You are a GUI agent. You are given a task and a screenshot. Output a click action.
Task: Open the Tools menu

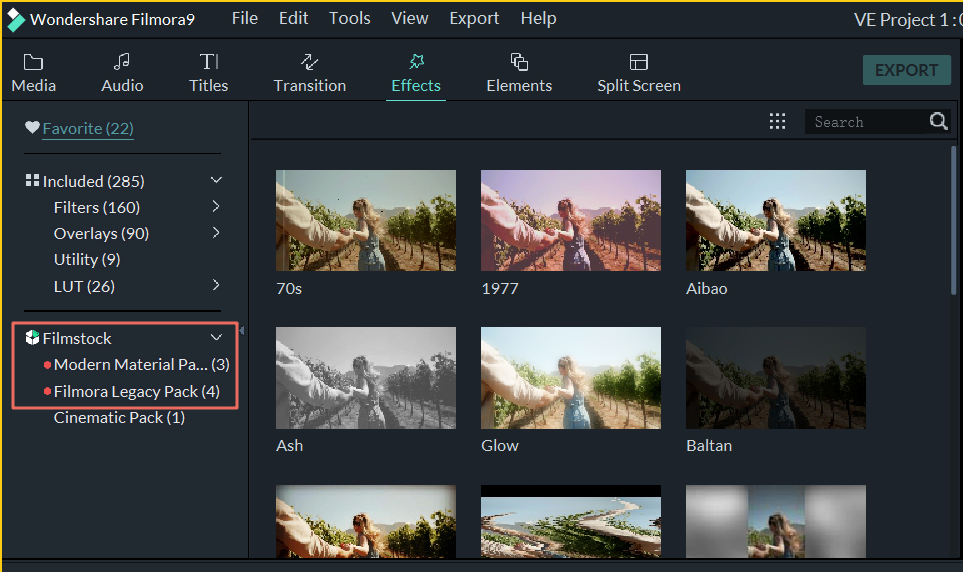tap(349, 18)
